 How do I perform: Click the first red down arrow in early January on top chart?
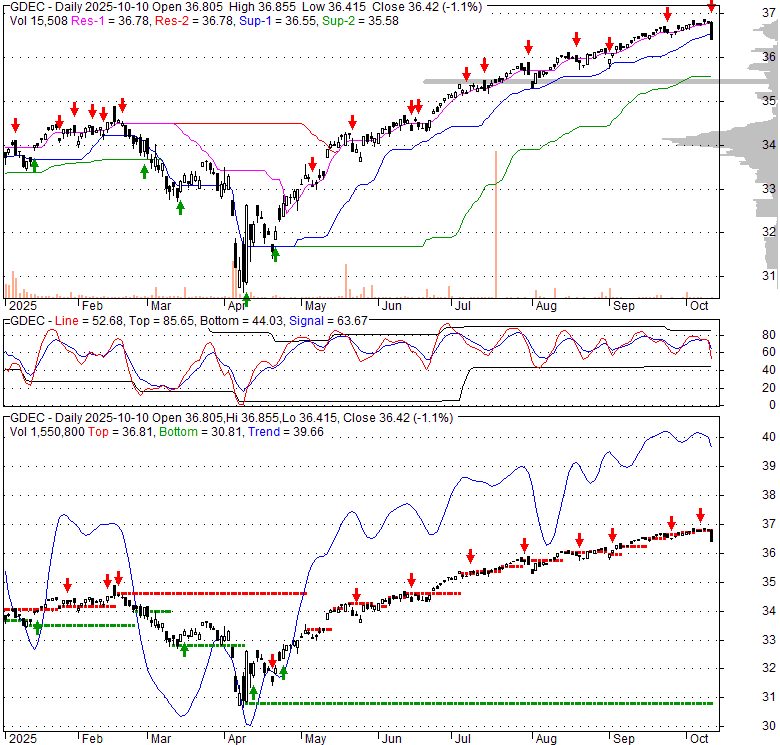pos(15,125)
